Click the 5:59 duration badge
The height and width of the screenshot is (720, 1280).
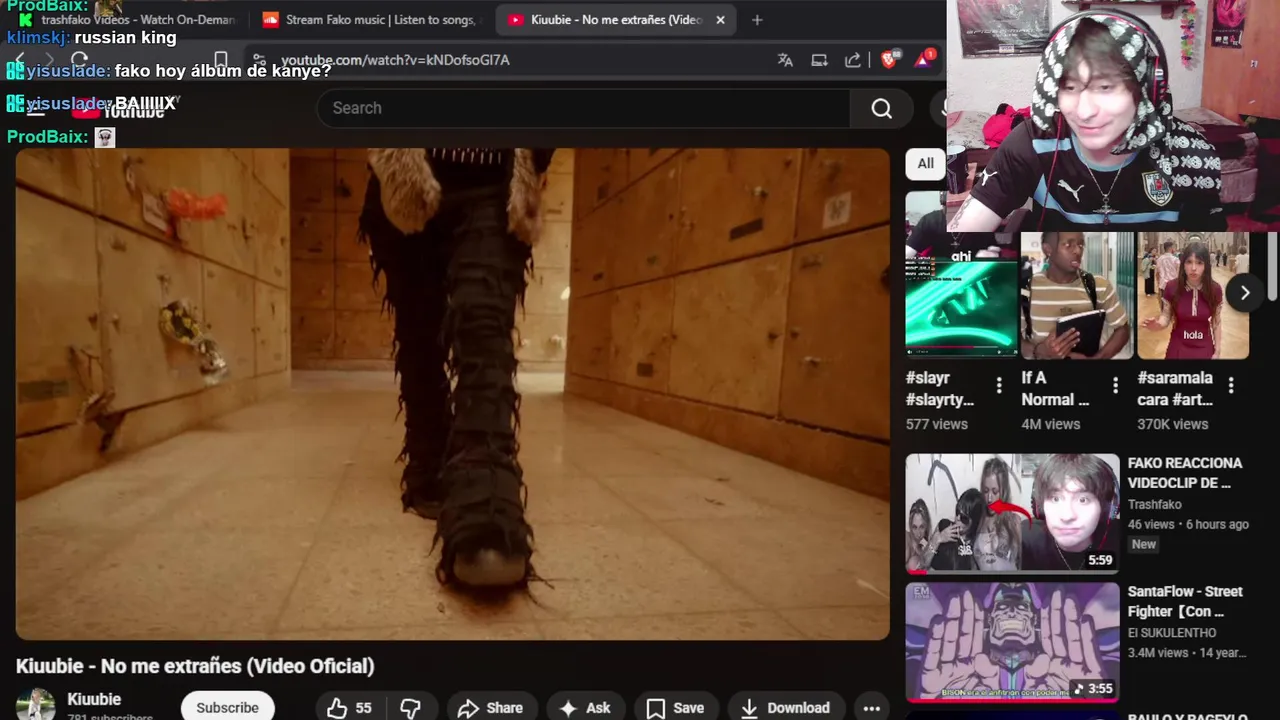(1100, 560)
